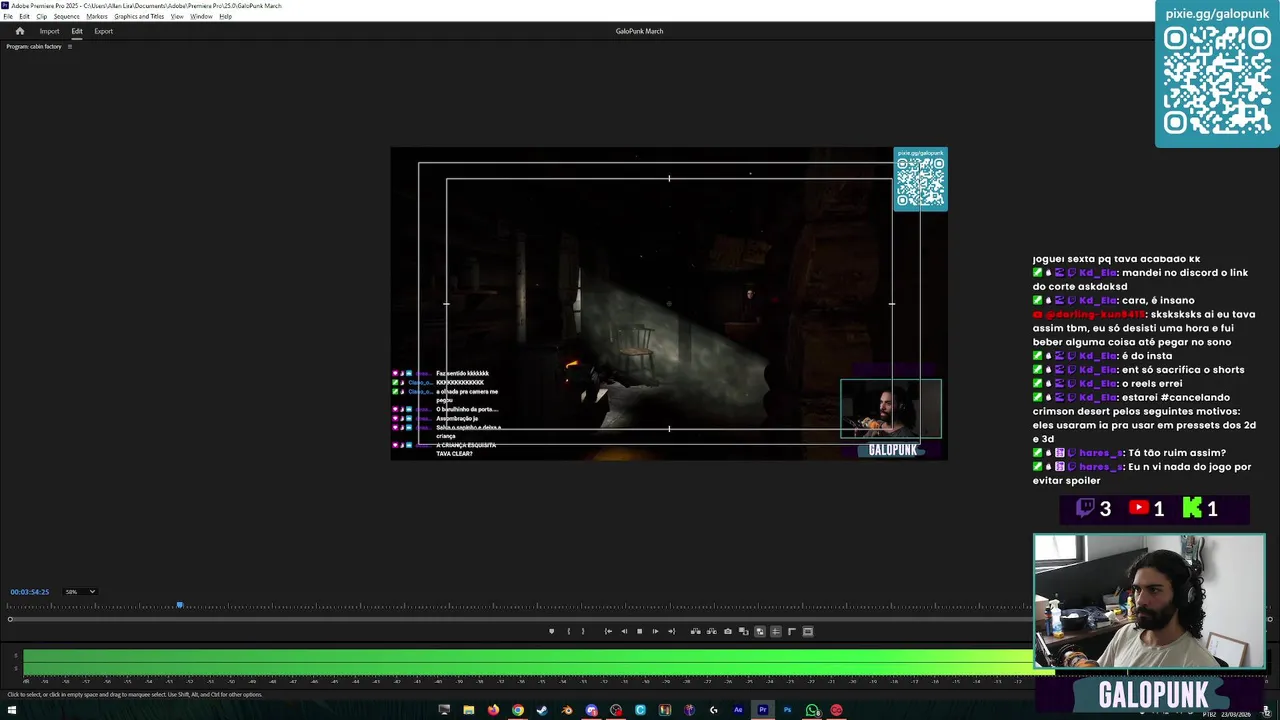Open the Window menu
Viewport: 1280px width, 720px height.
pos(201,16)
